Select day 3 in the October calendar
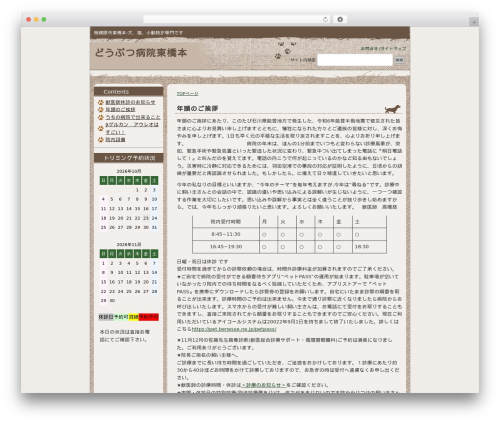 (x=154, y=190)
